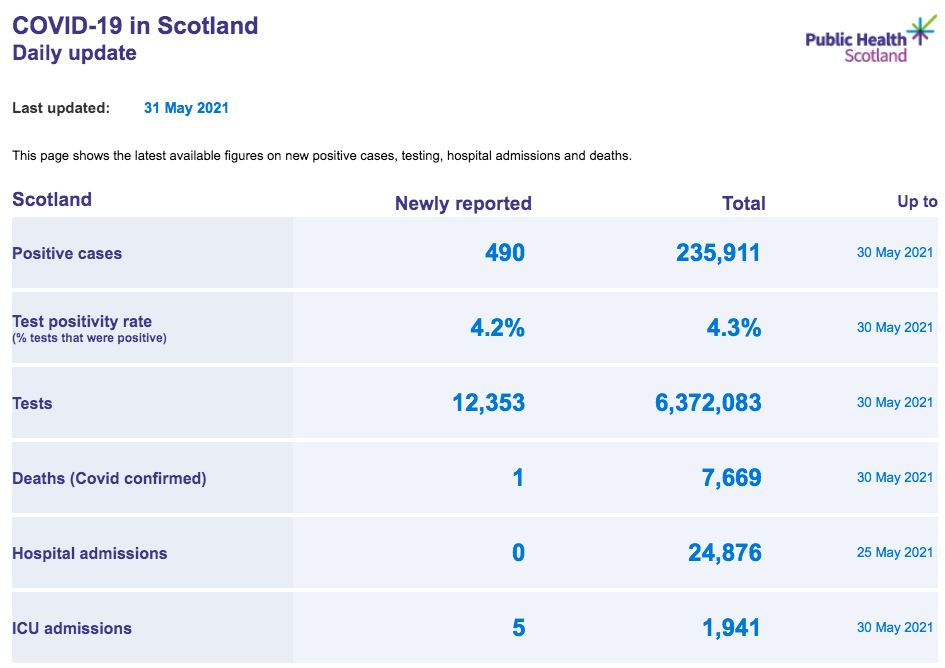Click total tests value 6,372,083

click(708, 403)
